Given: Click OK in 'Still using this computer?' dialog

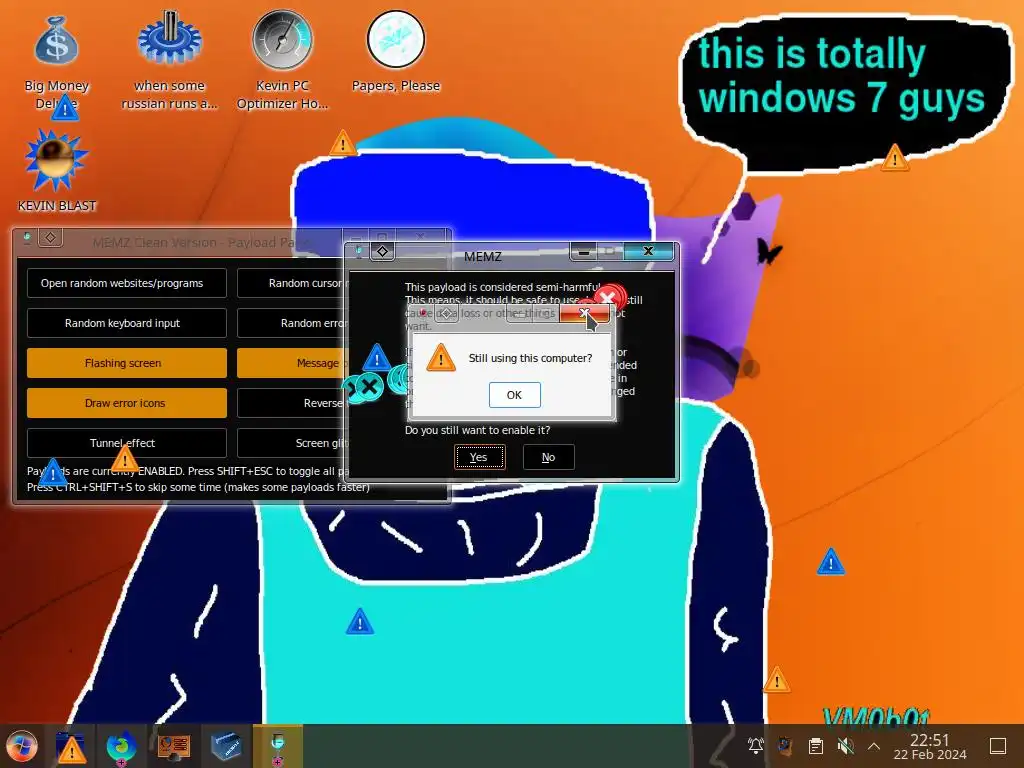Looking at the screenshot, I should [515, 394].
